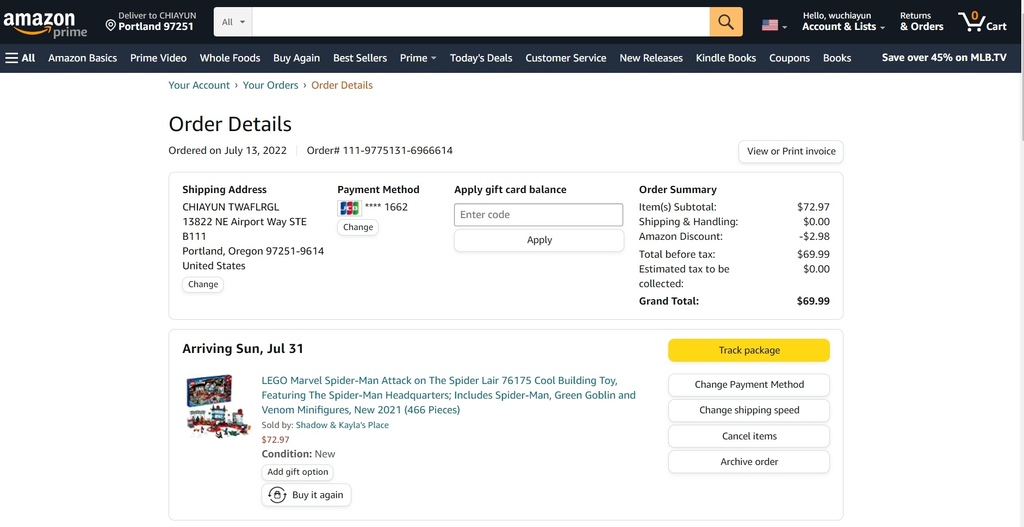Click the Amazon Prime logo
The height and width of the screenshot is (527, 1024).
pos(44,24)
